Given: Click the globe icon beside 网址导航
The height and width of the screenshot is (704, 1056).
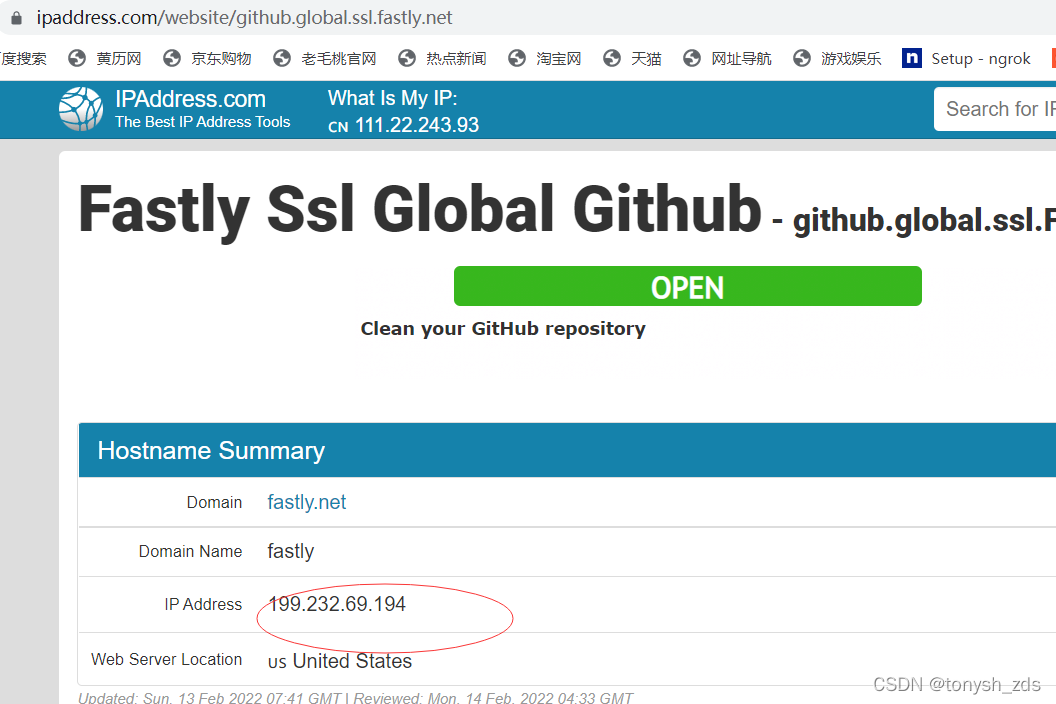Looking at the screenshot, I should pyautogui.click(x=692, y=59).
